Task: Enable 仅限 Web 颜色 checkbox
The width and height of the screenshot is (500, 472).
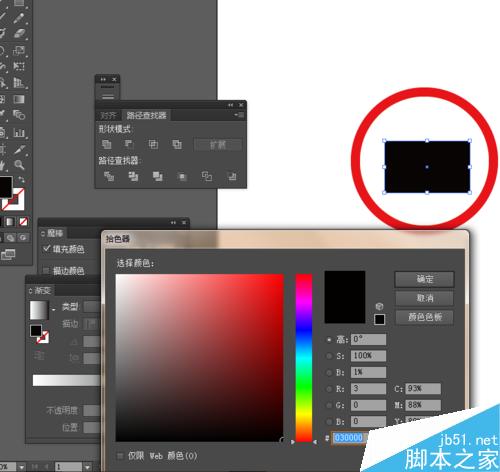Action: [120, 455]
